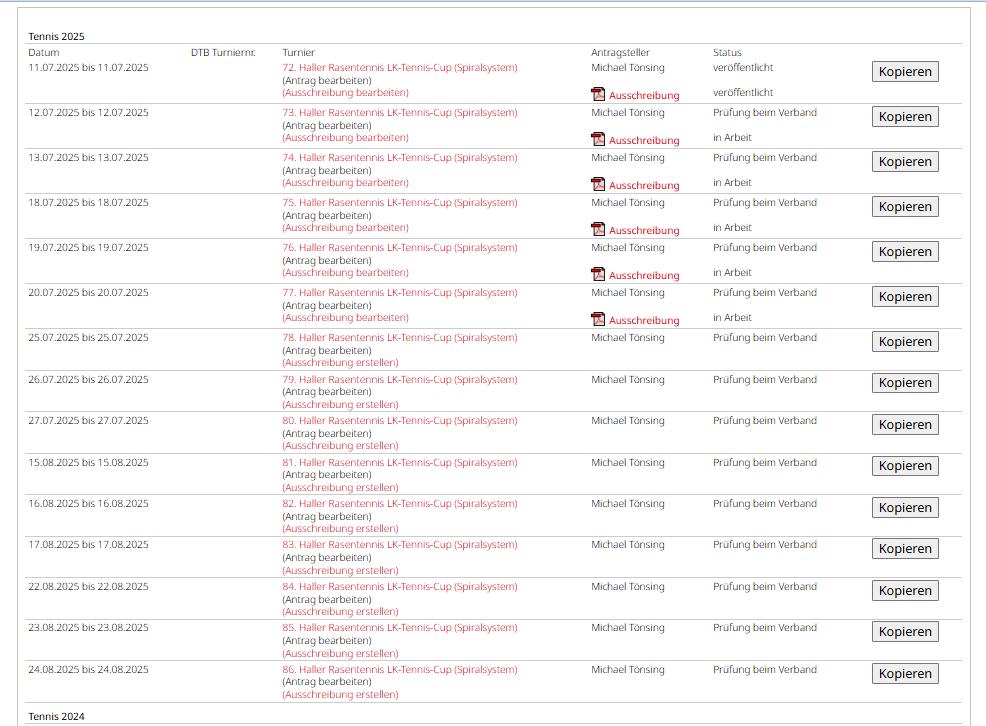Copy the 78. Haller Rasentennis tournament

tap(905, 341)
